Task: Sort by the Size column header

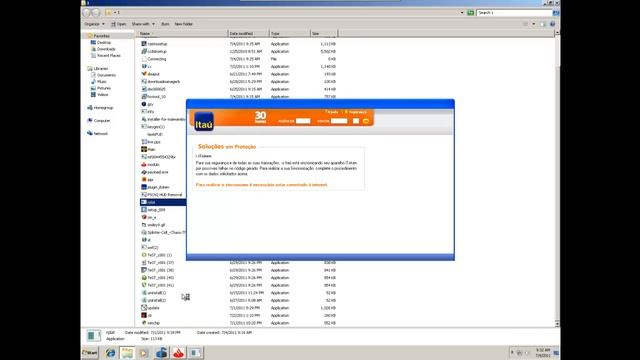Action: (324, 33)
